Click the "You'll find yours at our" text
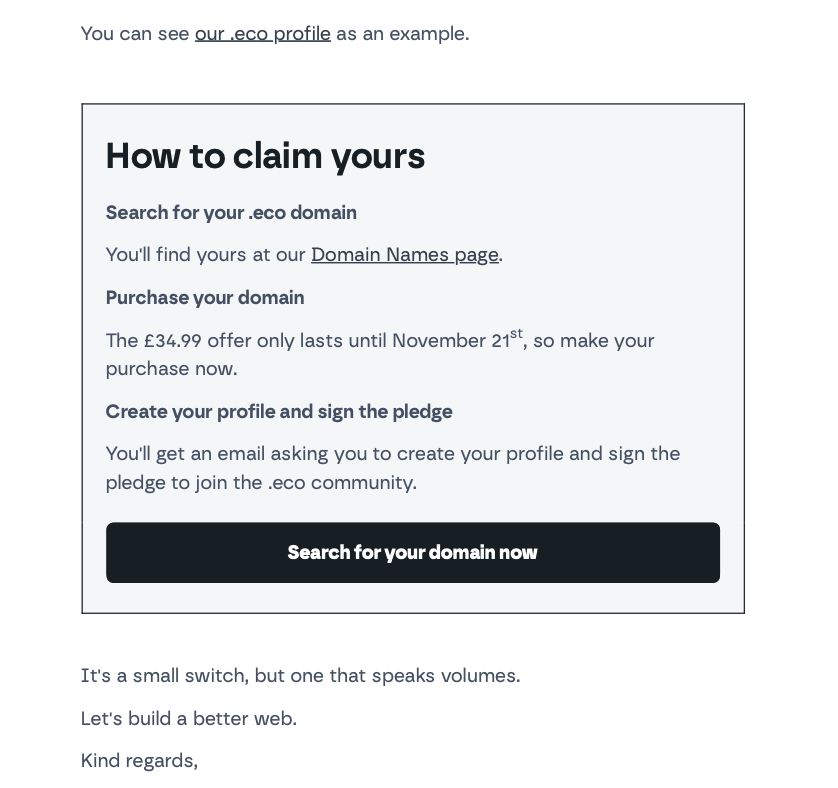 click(x=205, y=255)
